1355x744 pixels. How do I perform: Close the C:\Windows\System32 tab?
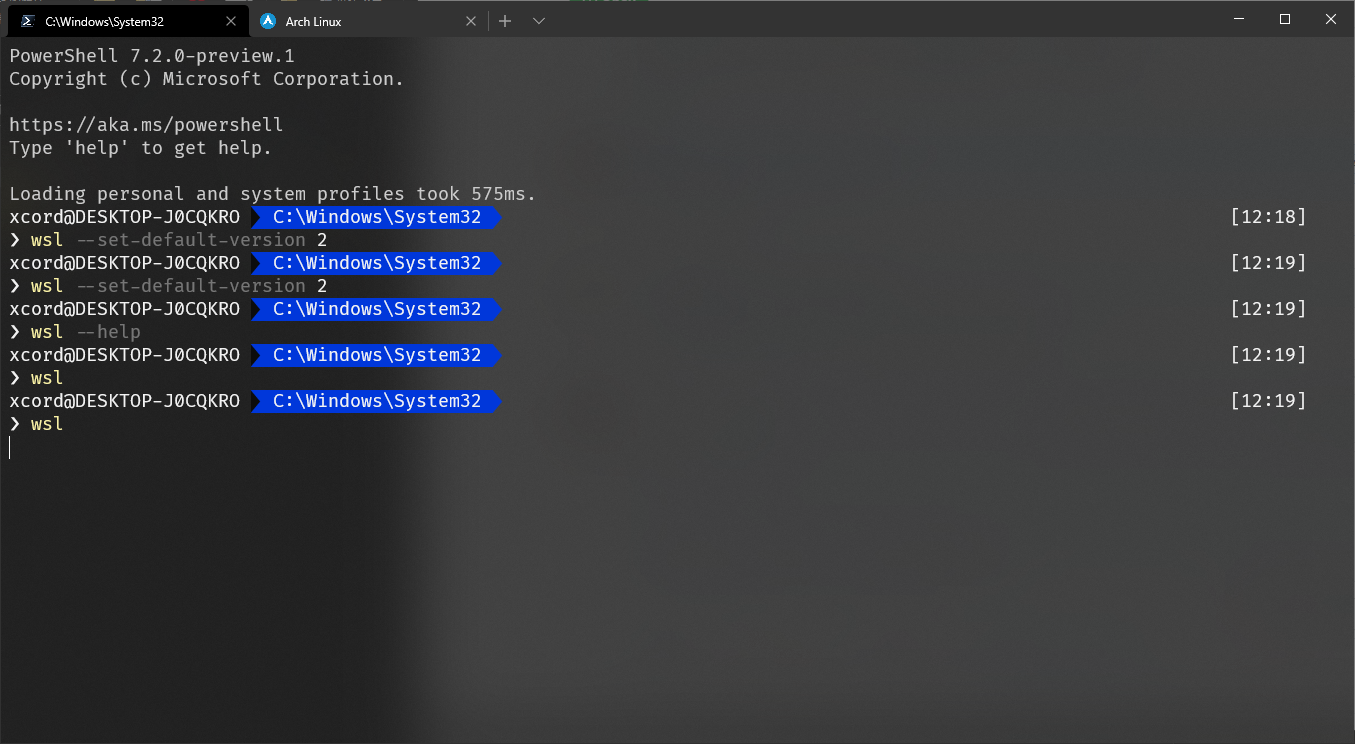(x=231, y=20)
